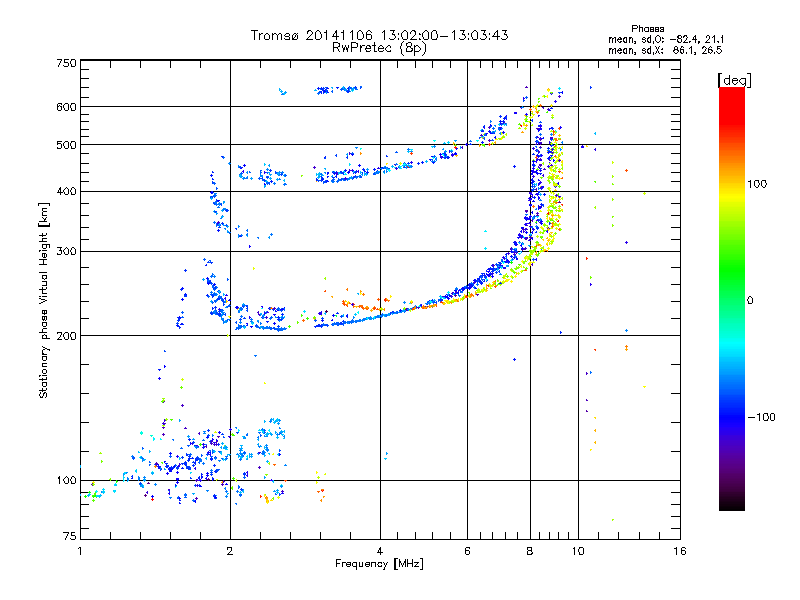Click the 'Stationary phase Virtual Height [km]' axis label
The height and width of the screenshot is (600, 800).
[43, 301]
